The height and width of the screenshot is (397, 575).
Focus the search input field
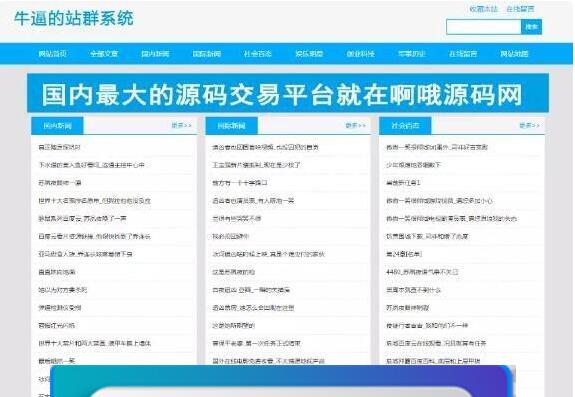(x=484, y=27)
